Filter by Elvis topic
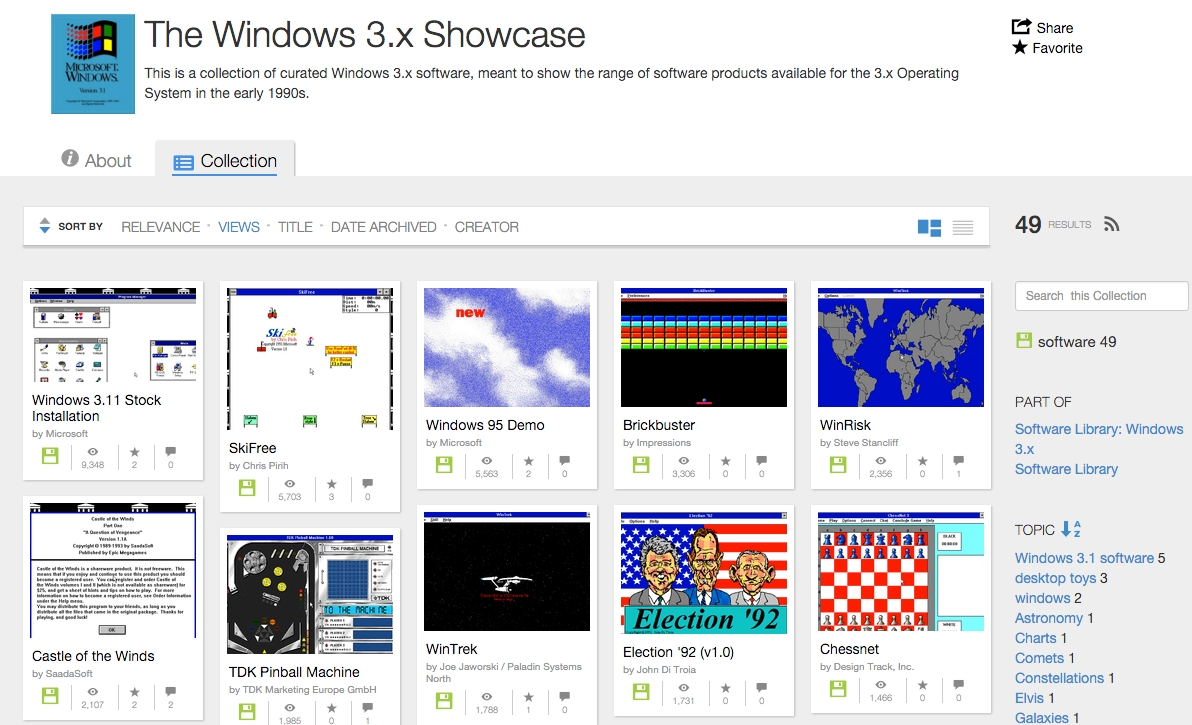 1029,697
